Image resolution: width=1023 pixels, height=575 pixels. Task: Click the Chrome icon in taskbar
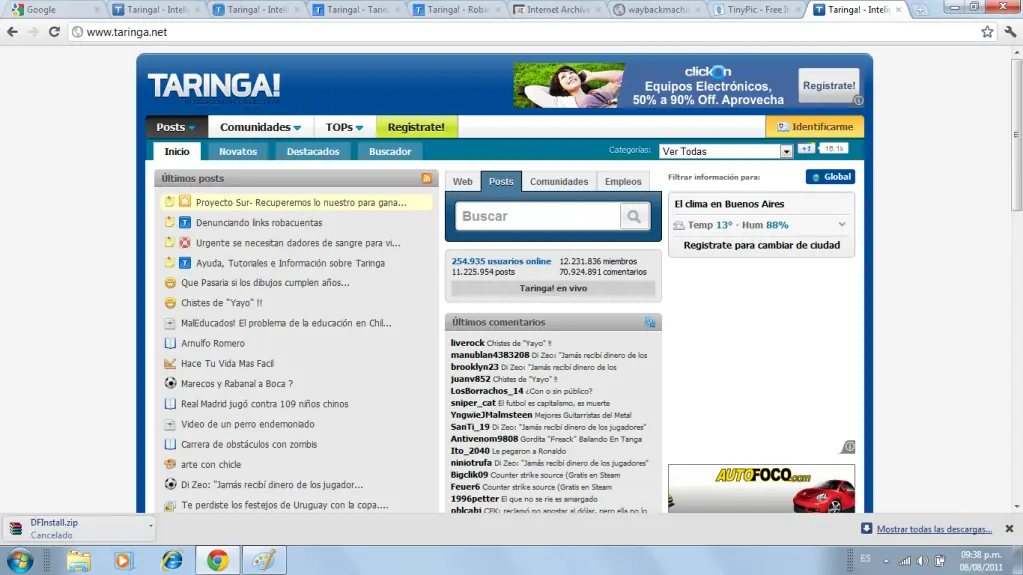(x=218, y=561)
